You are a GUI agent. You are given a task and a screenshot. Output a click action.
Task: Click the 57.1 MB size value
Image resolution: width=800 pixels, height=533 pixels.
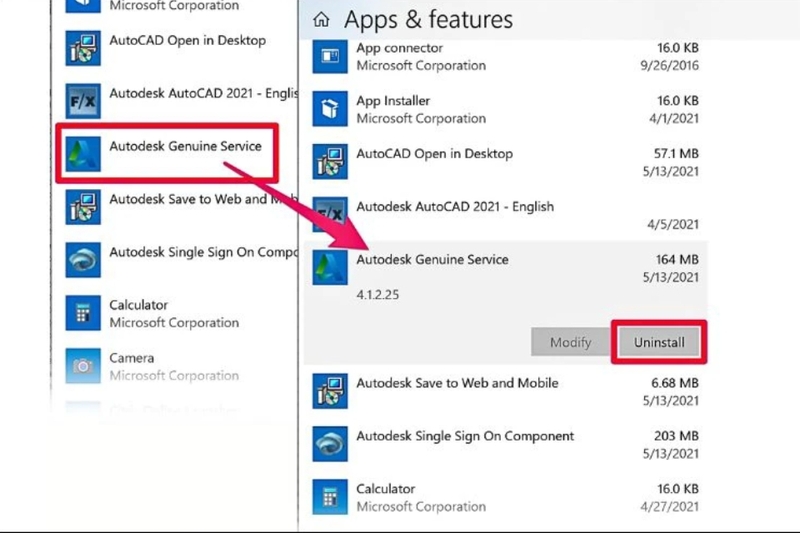pos(676,154)
